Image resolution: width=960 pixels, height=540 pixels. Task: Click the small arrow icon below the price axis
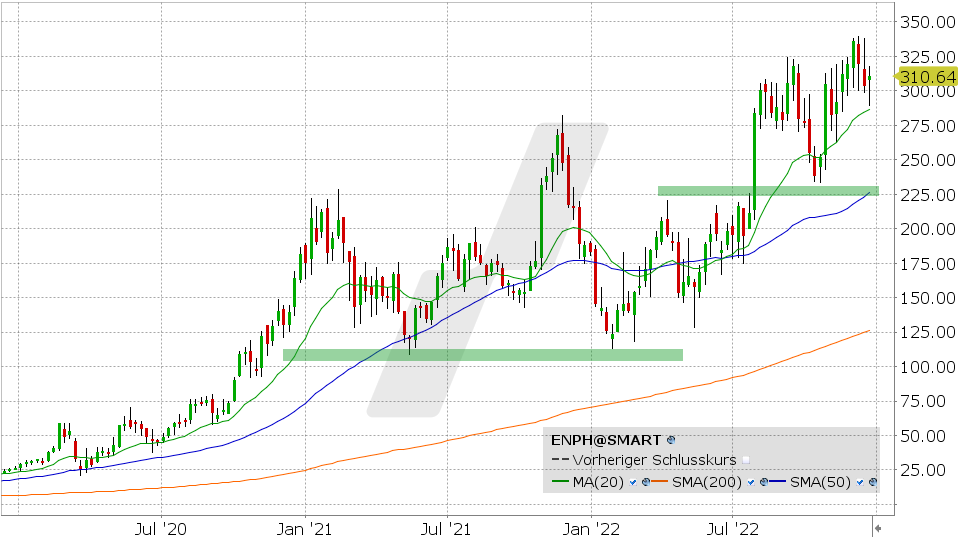(x=878, y=526)
